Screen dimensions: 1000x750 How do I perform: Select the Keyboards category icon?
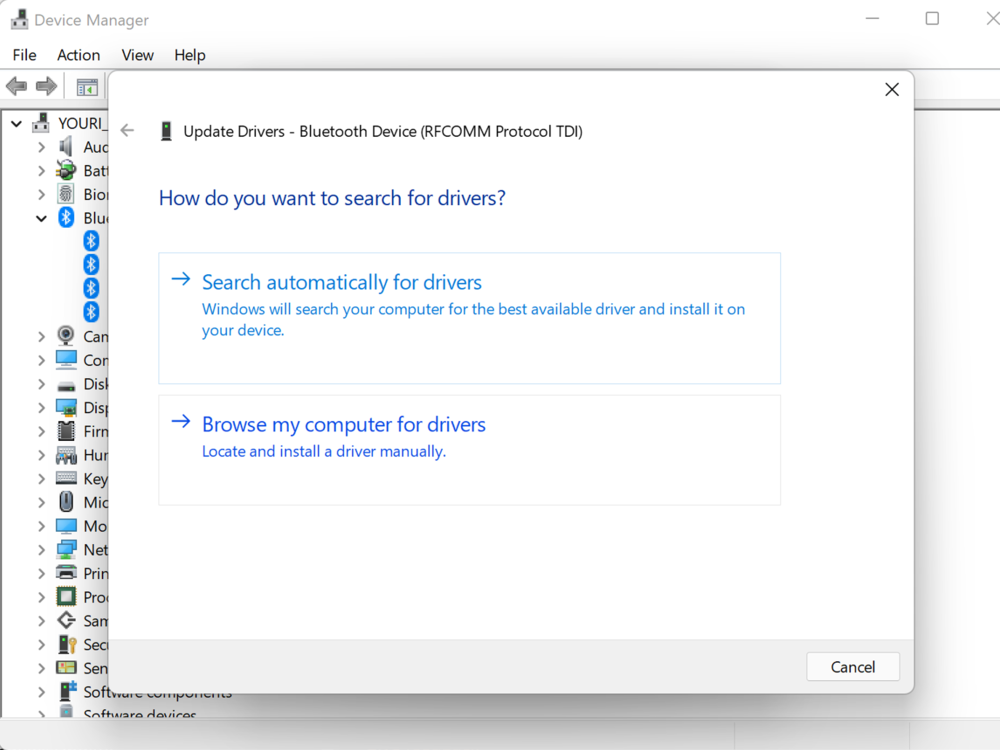coord(66,479)
